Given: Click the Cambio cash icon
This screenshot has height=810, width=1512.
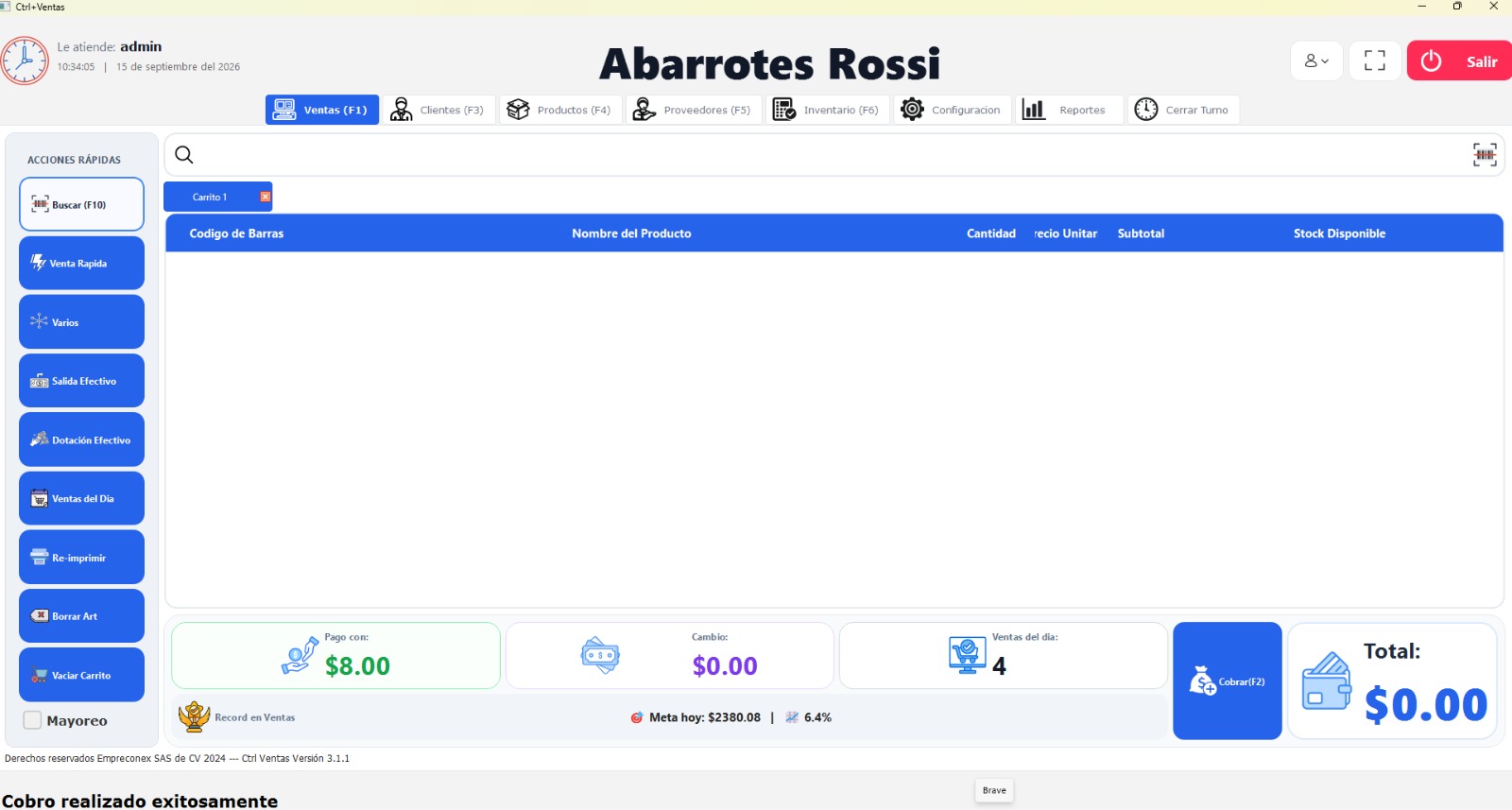Looking at the screenshot, I should (600, 655).
